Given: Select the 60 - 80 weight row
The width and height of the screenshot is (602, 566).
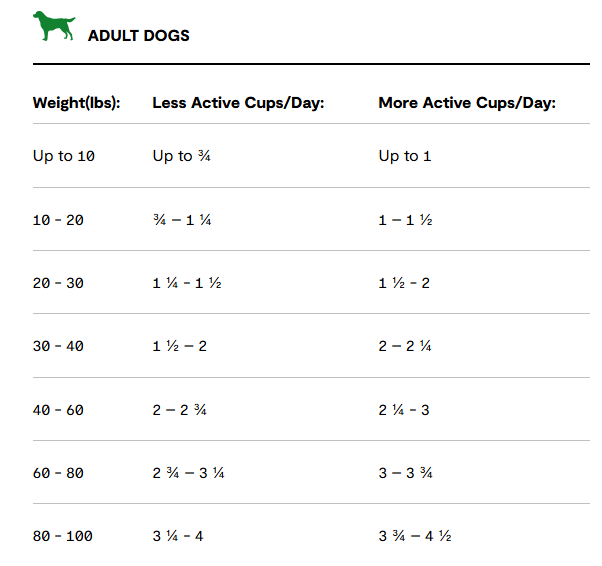Looking at the screenshot, I should (x=311, y=473).
